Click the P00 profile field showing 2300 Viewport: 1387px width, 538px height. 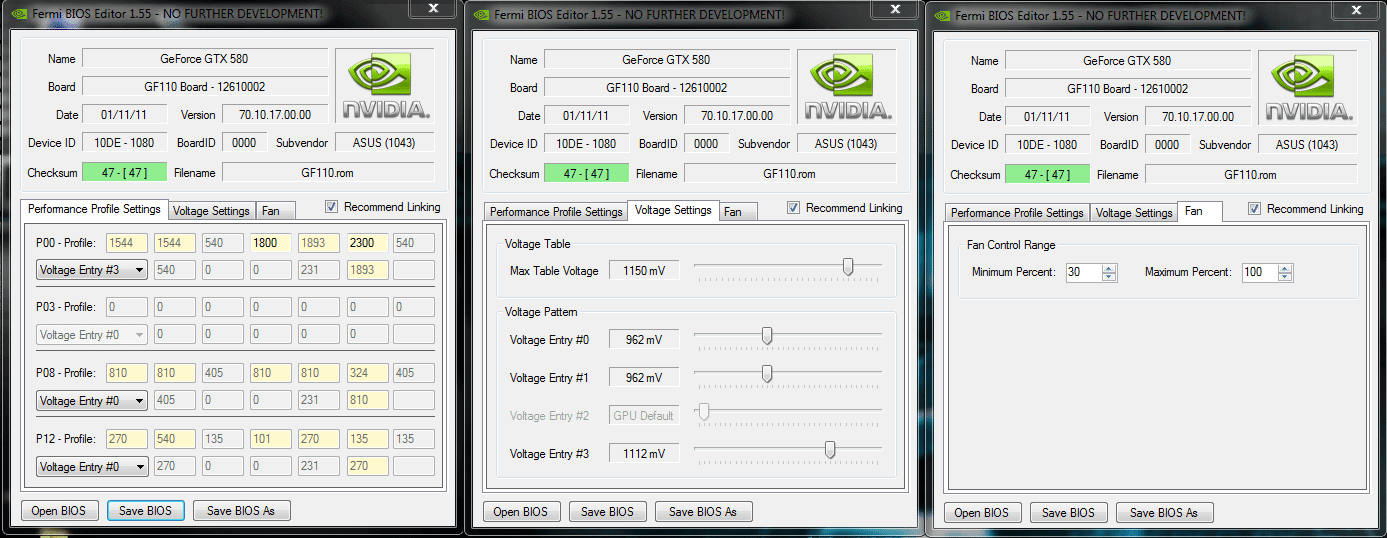coord(367,243)
